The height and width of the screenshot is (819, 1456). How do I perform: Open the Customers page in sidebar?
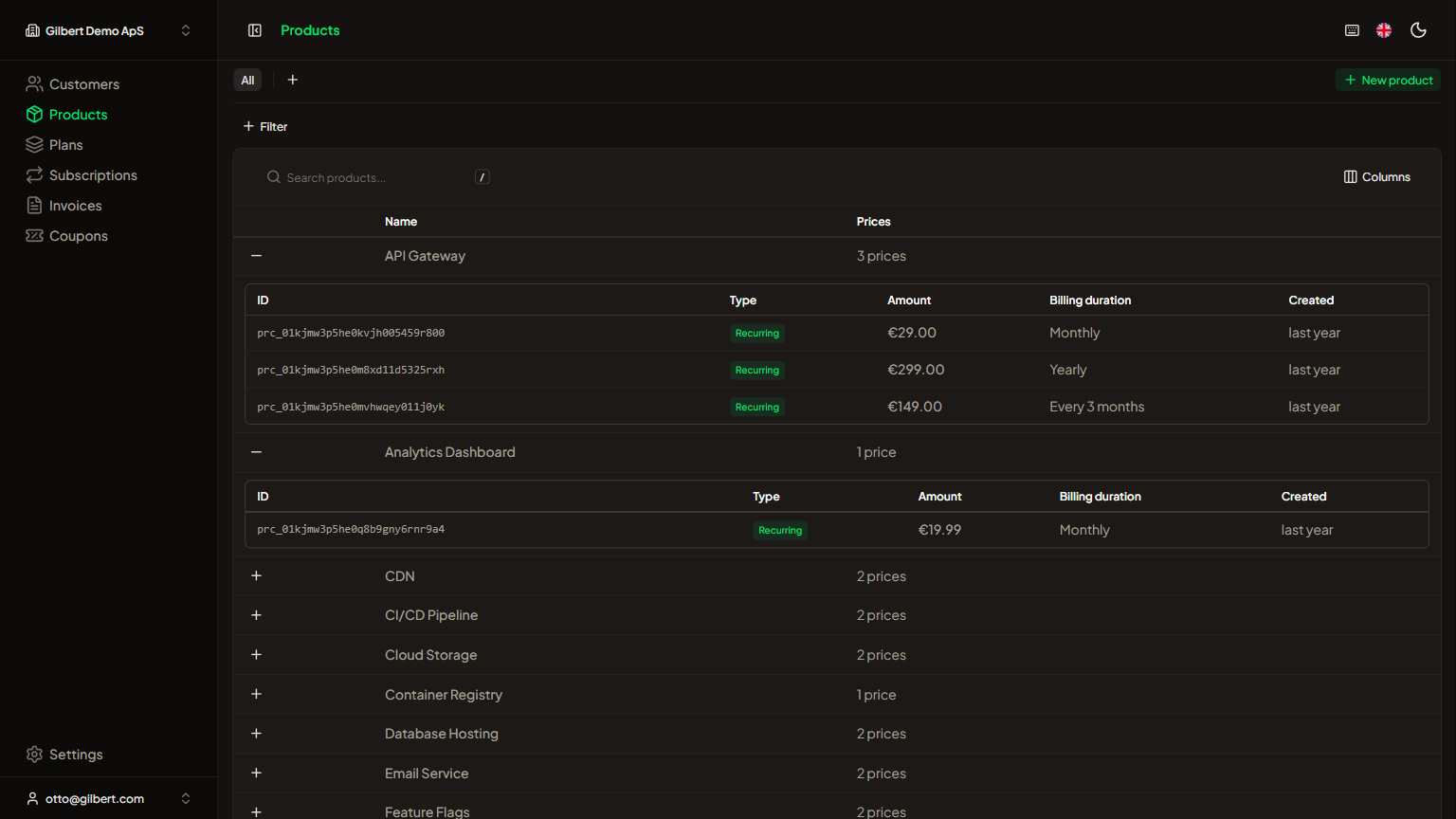coord(83,84)
